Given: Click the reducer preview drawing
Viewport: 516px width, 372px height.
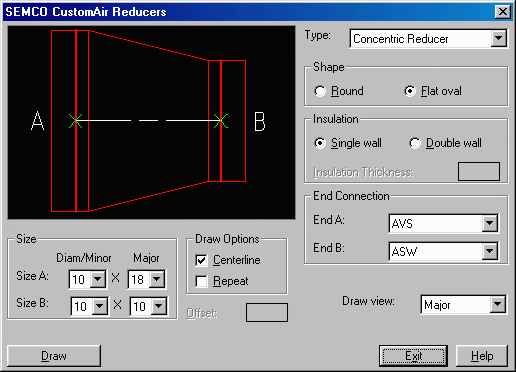Looking at the screenshot, I should [151, 122].
